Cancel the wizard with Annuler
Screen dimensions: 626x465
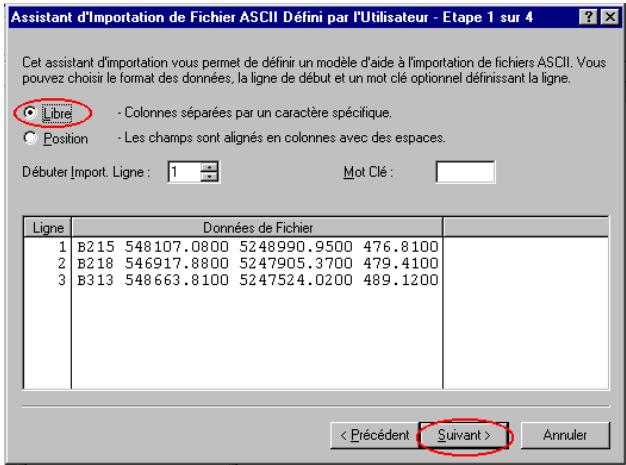[x=565, y=435]
